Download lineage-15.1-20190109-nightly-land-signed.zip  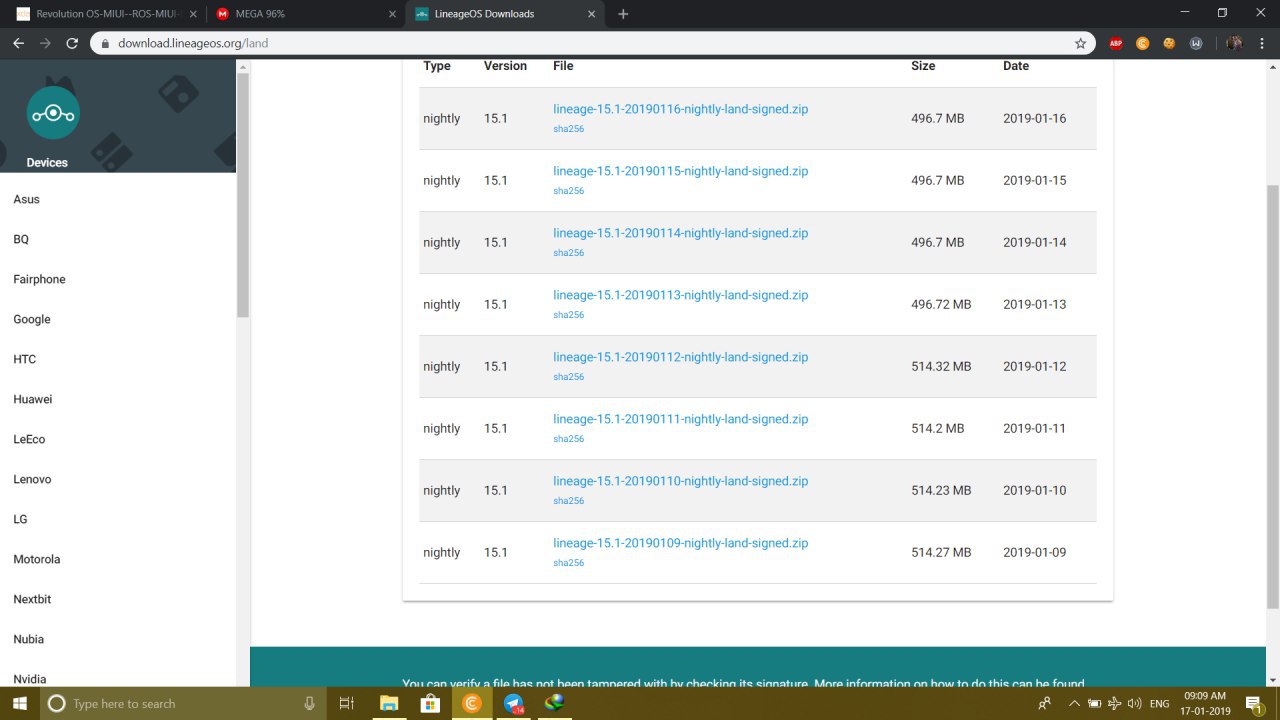[x=680, y=543]
